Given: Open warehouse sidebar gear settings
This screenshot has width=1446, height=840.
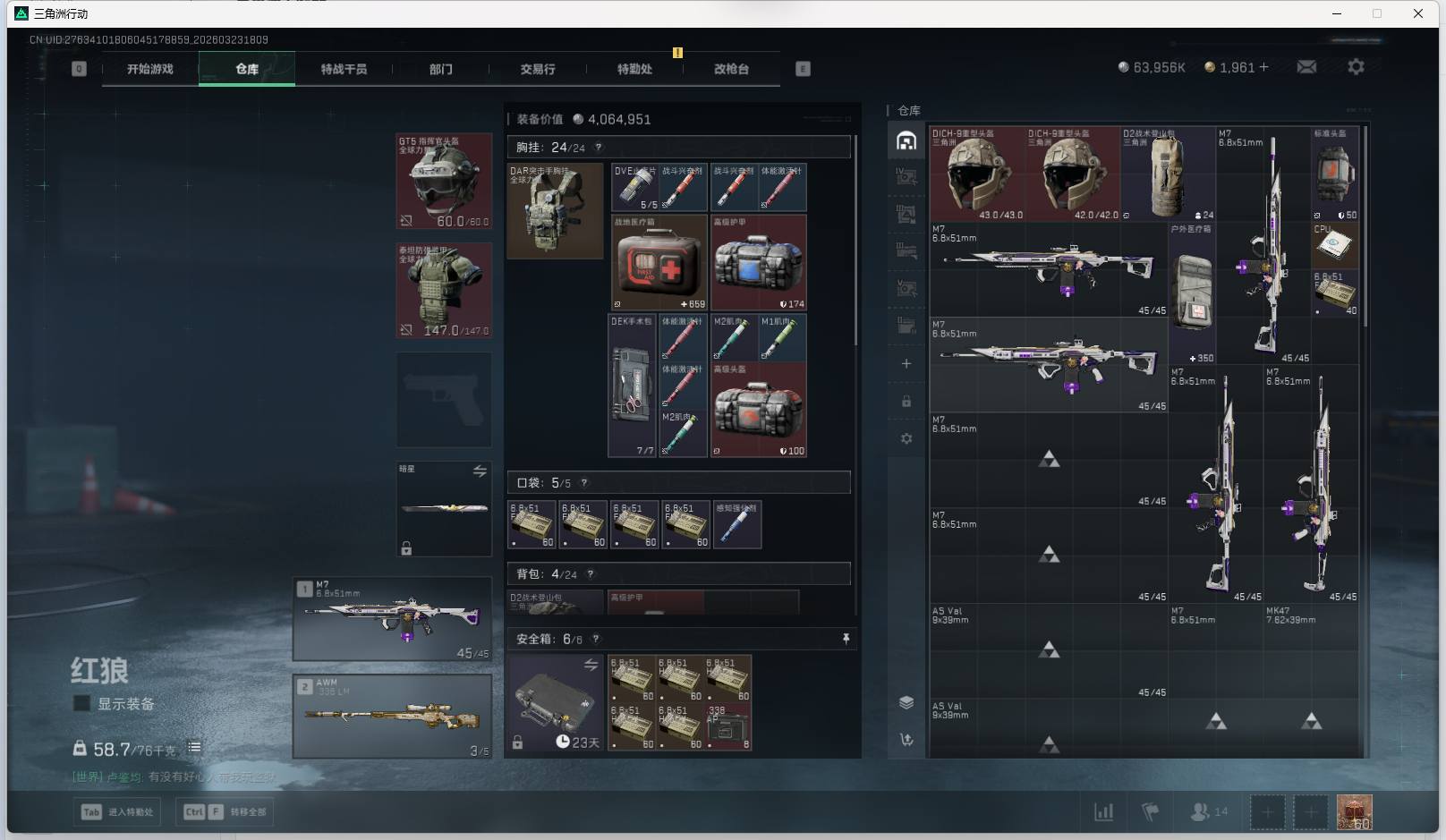Looking at the screenshot, I should (x=906, y=438).
